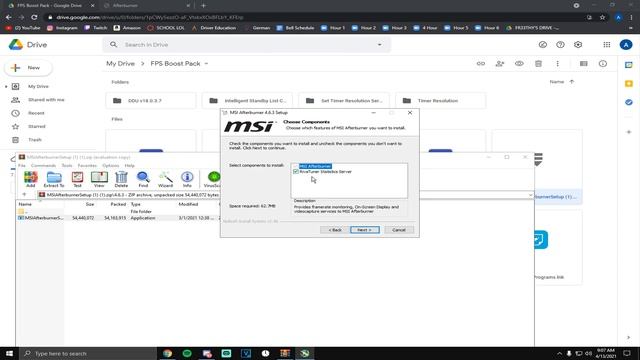
Task: Click the Share people icon in Drive
Action: coord(500,64)
